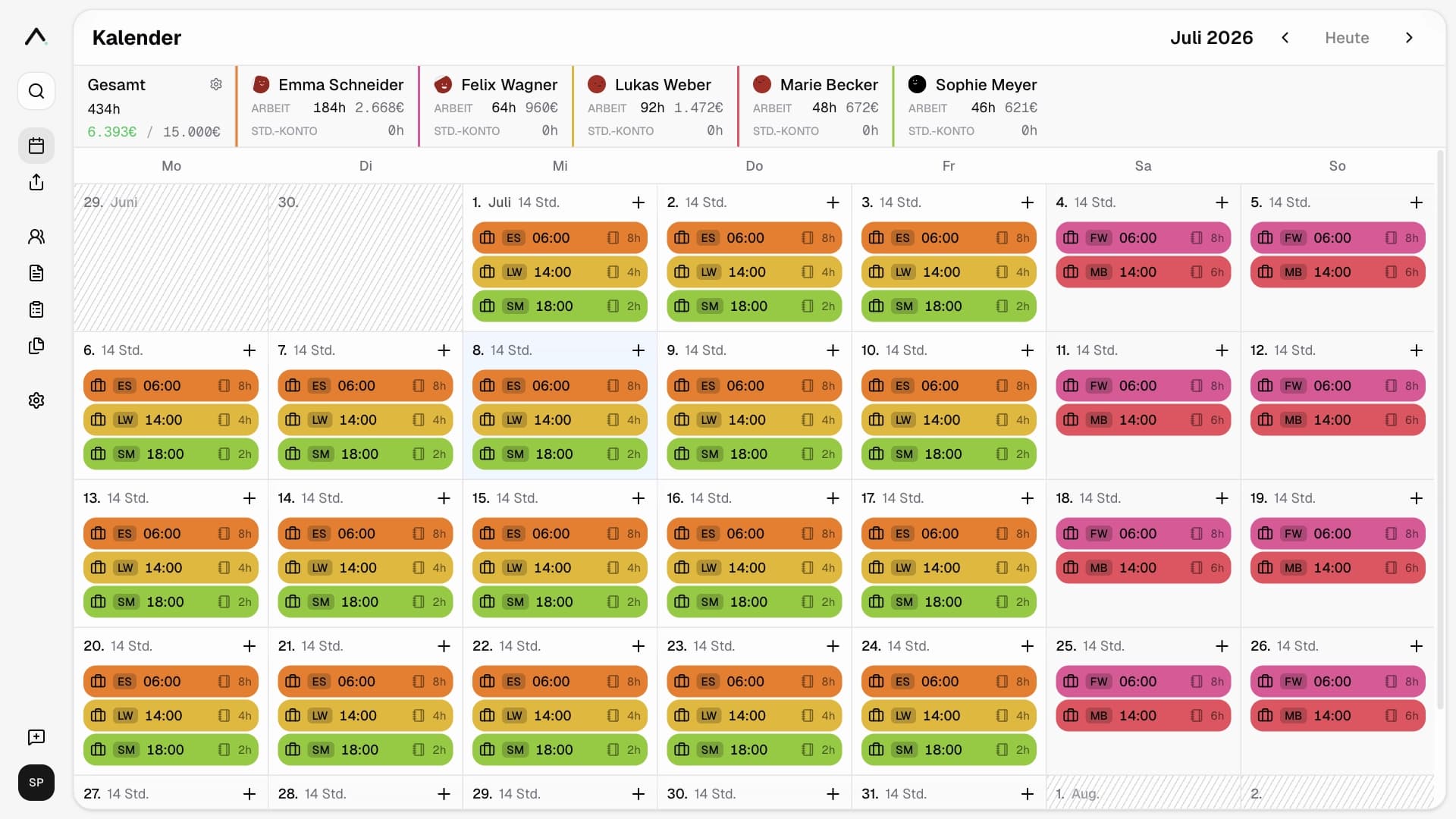Viewport: 1456px width, 819px height.
Task: Select the Sophie Meyer employee card
Action: [x=972, y=106]
